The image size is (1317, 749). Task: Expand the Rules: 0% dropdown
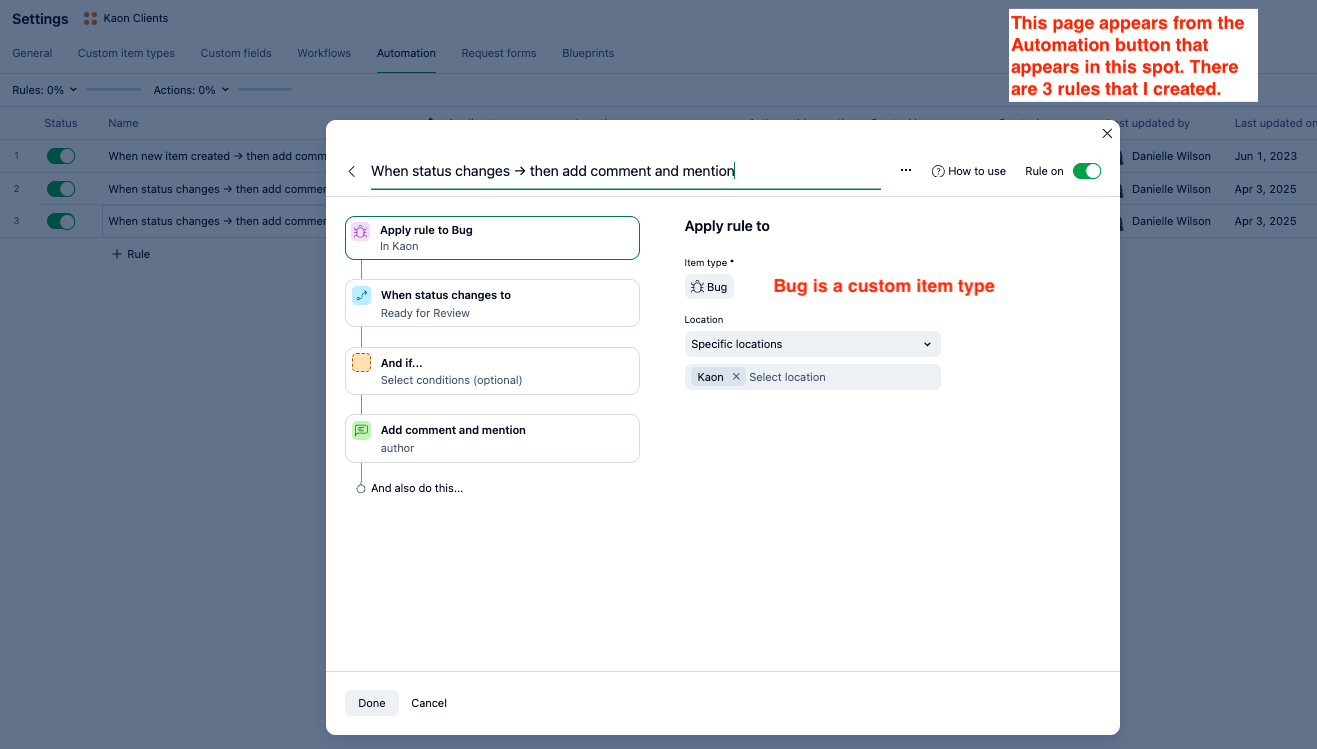point(44,90)
